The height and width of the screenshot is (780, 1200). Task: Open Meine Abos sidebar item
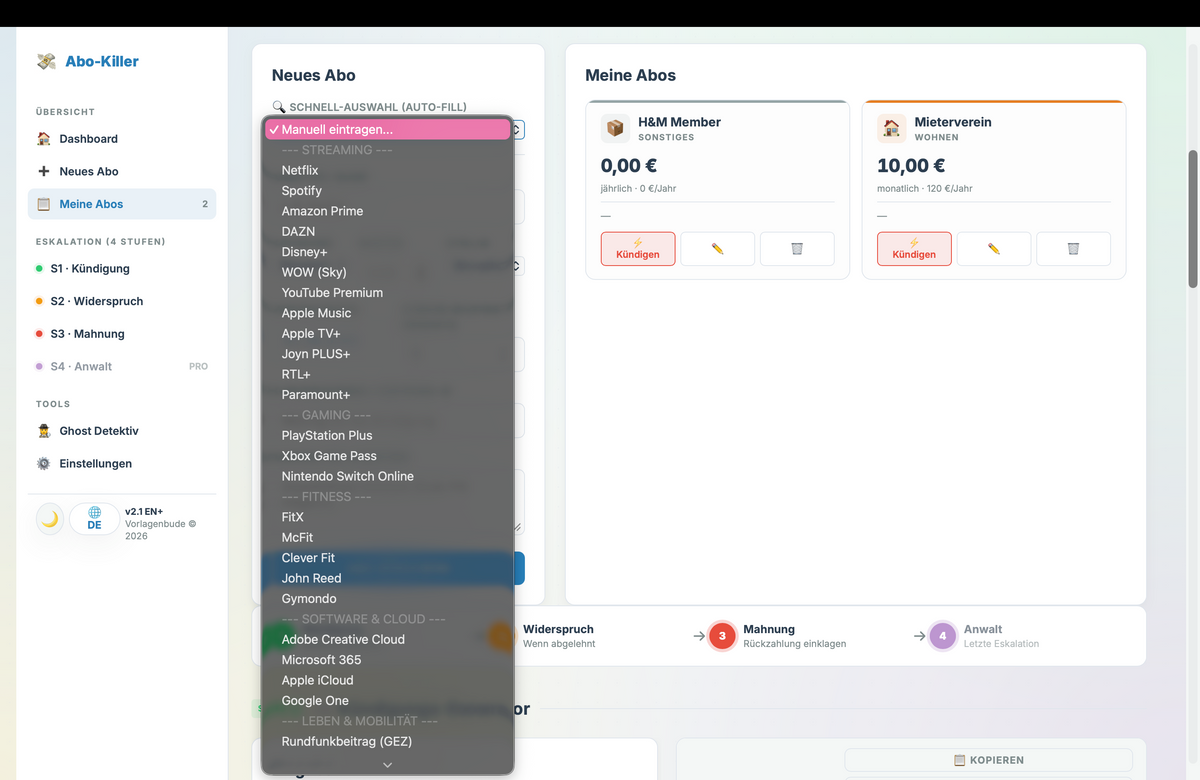coord(122,204)
